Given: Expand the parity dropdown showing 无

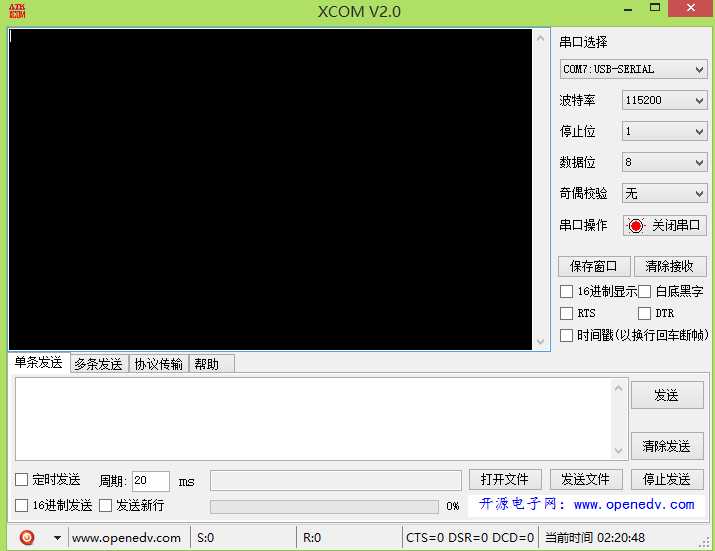Looking at the screenshot, I should click(x=664, y=193).
